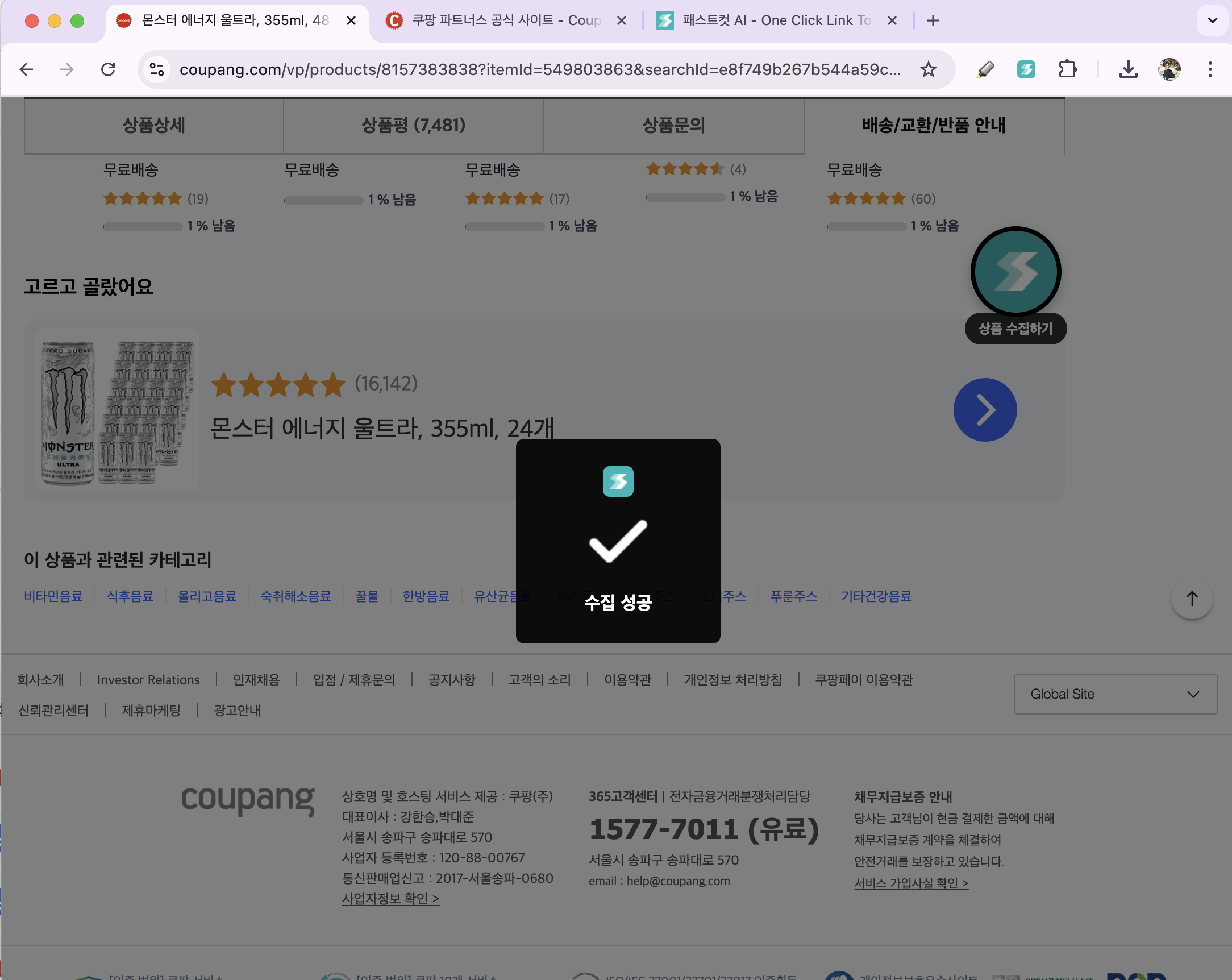Open the 숙취해소음료 category link
This screenshot has width=1232, height=980.
[296, 596]
